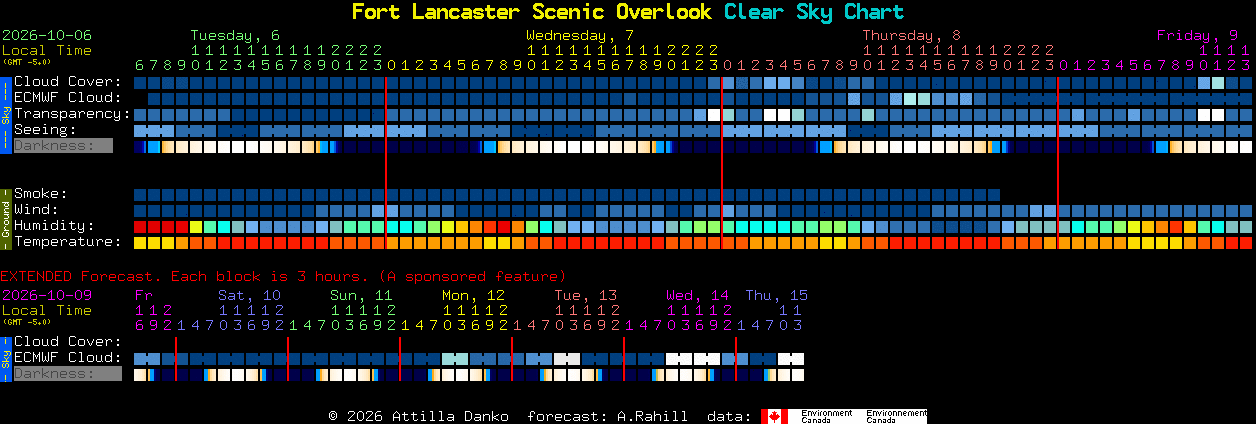1256x424 pixels.
Task: Select the date 2026-10-09 label
Action: (x=46, y=295)
